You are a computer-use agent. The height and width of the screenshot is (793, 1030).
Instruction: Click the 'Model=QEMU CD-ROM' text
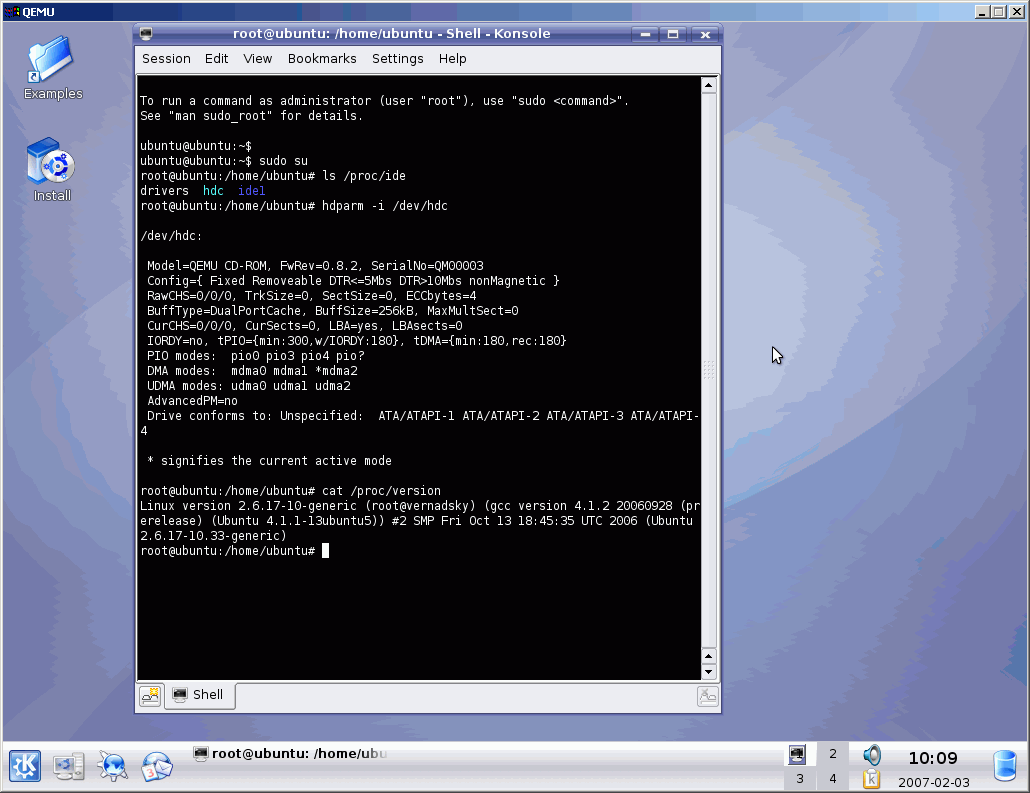tap(207, 265)
